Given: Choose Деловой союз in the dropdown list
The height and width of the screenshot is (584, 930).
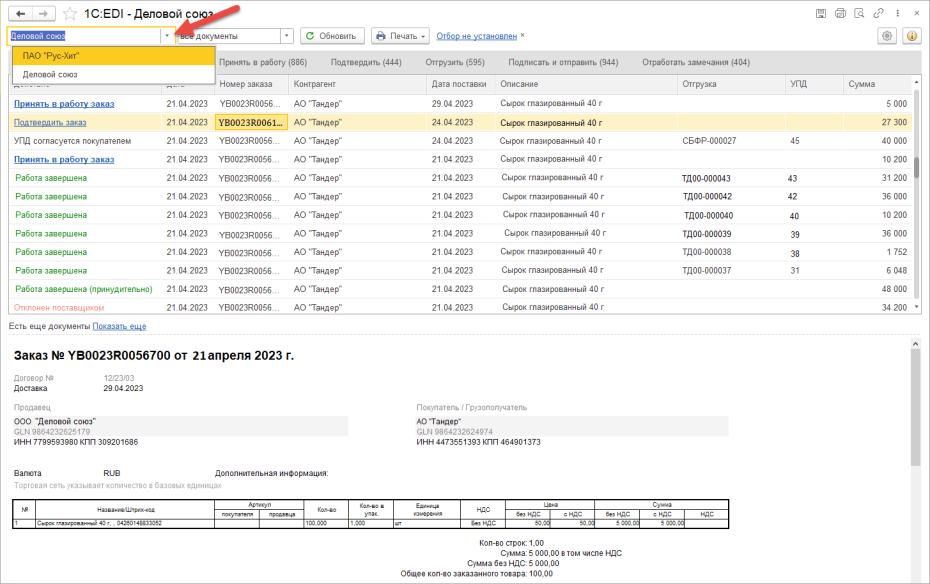Looking at the screenshot, I should click(x=114, y=75).
